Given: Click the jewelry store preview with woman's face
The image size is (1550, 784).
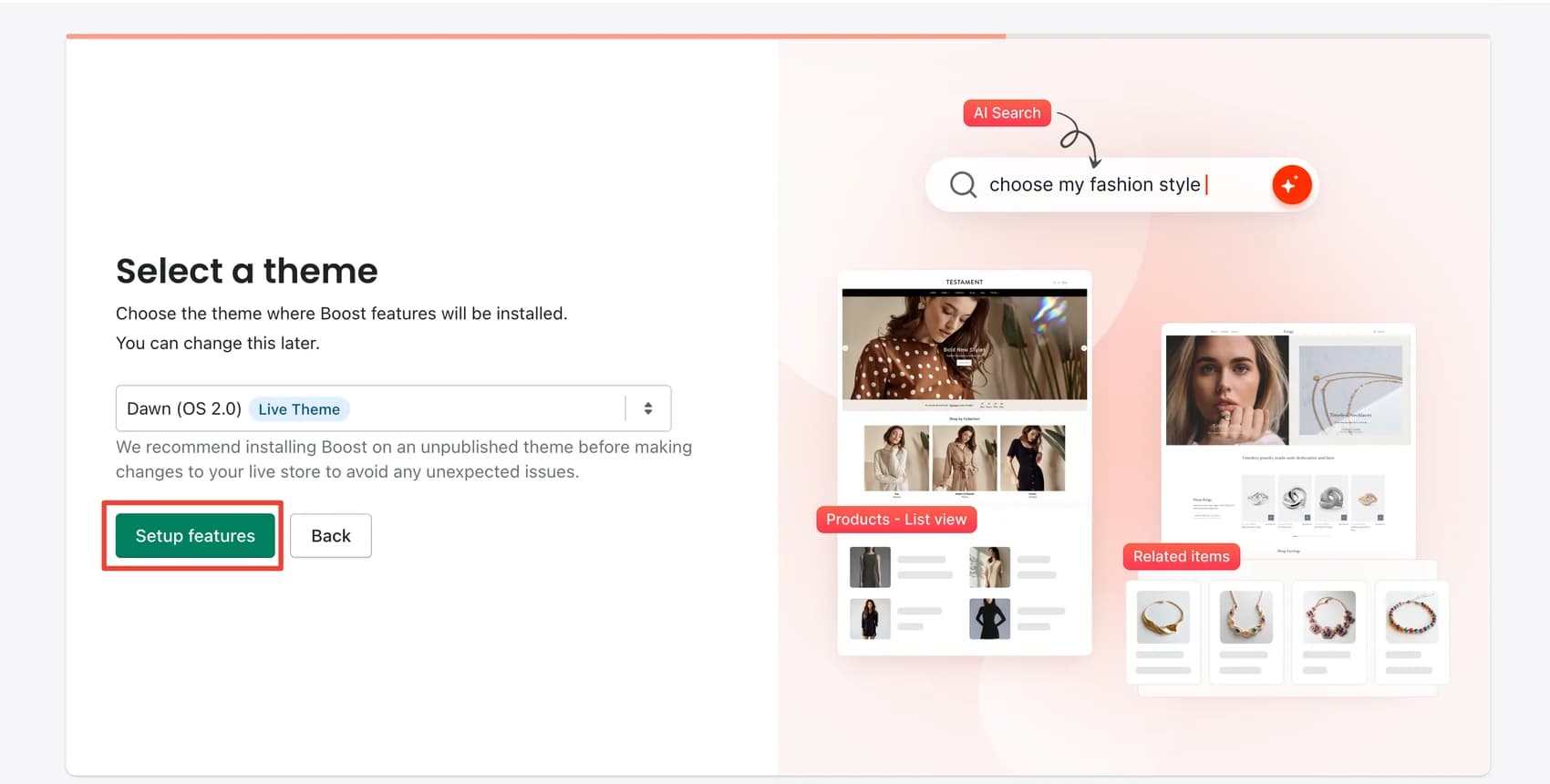Looking at the screenshot, I should [x=1227, y=389].
